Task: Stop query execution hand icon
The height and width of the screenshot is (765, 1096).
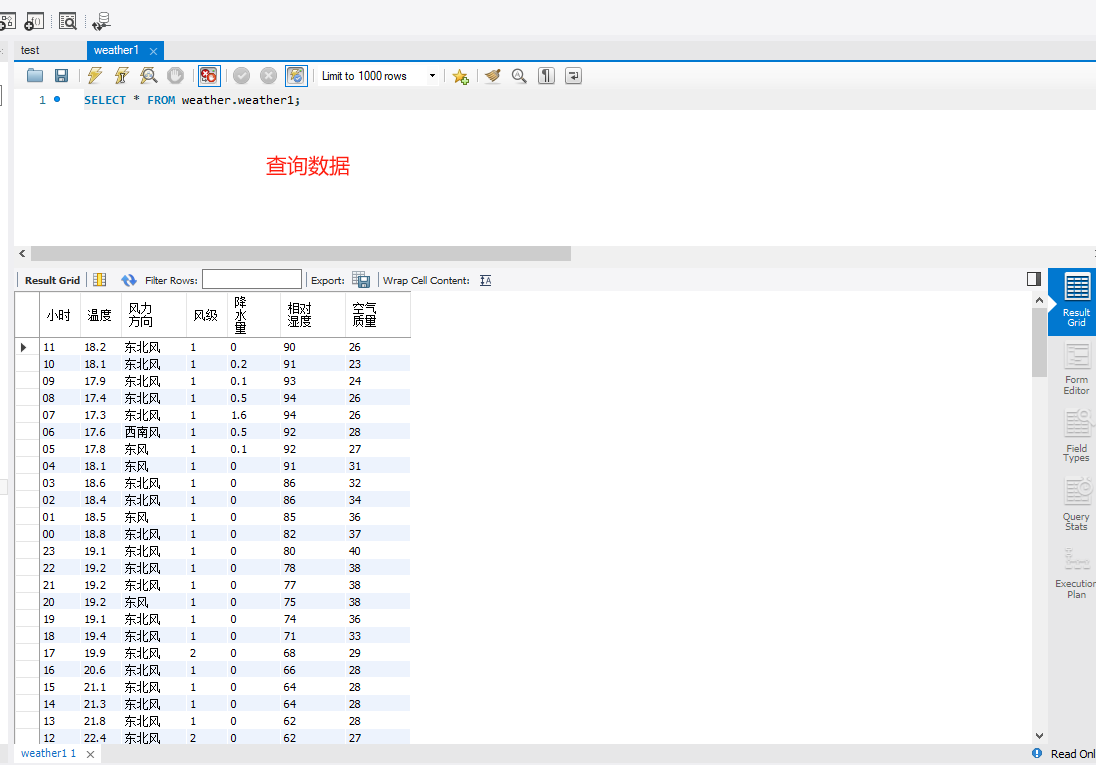Action: (175, 76)
